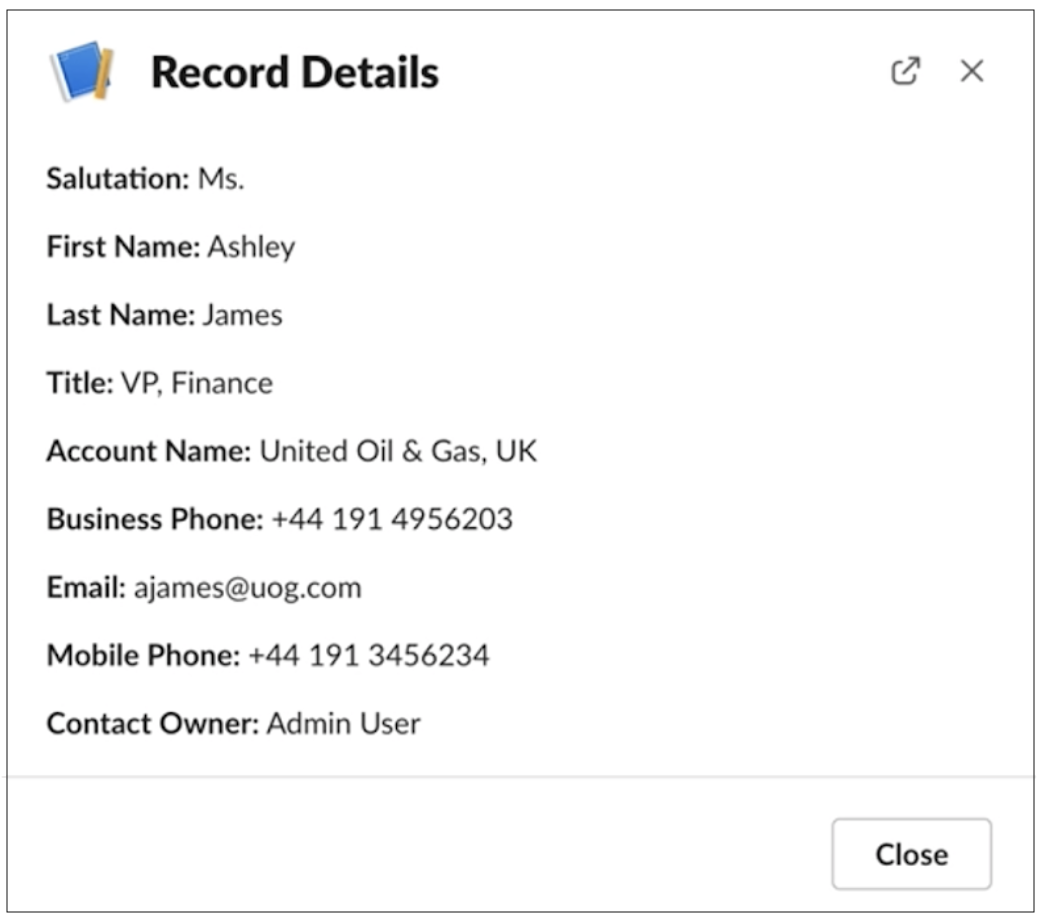Select the title VP, Finance
The width and height of the screenshot is (1042, 924).
click(197, 384)
